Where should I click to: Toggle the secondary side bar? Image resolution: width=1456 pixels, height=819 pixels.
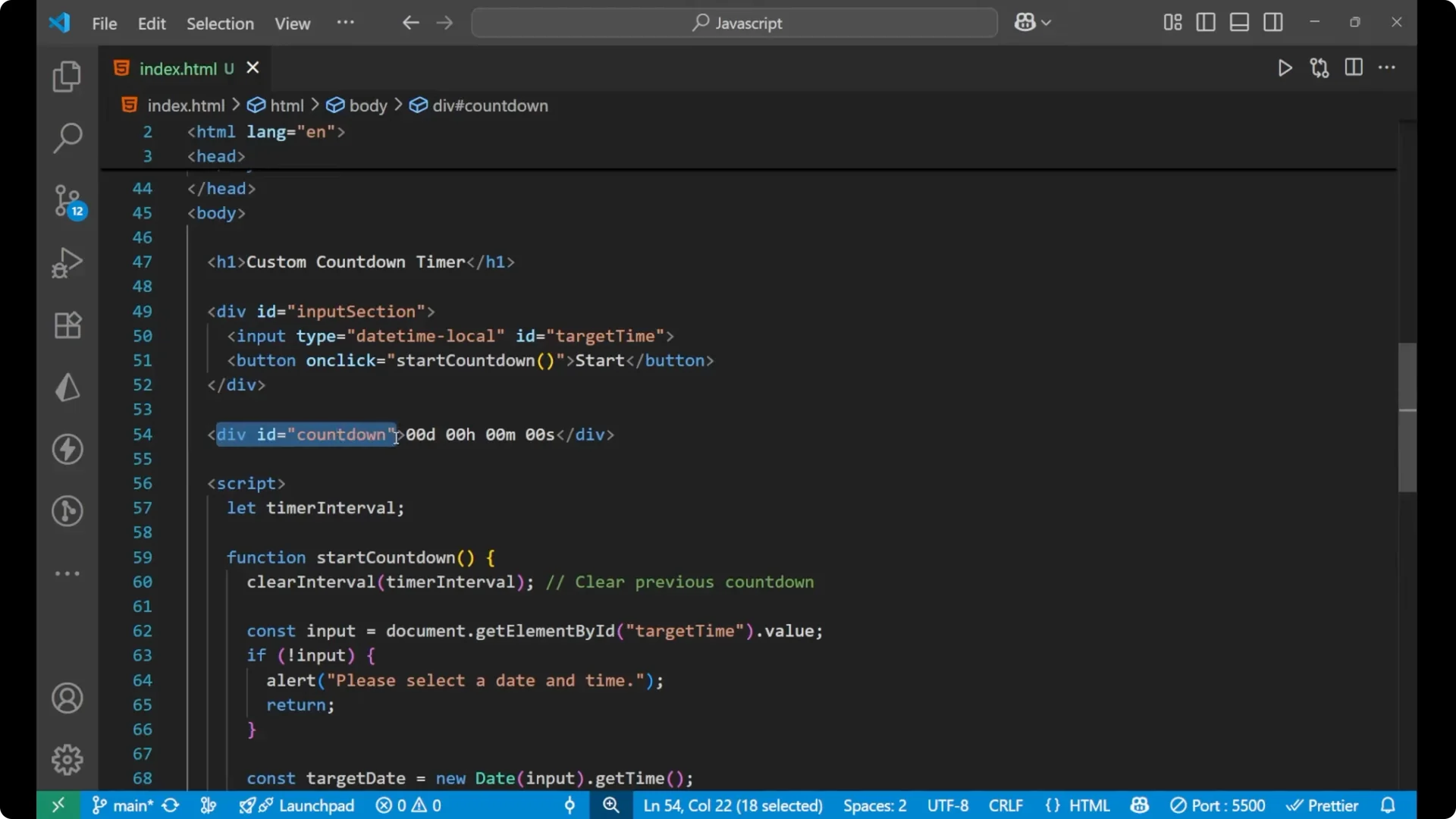click(1273, 22)
